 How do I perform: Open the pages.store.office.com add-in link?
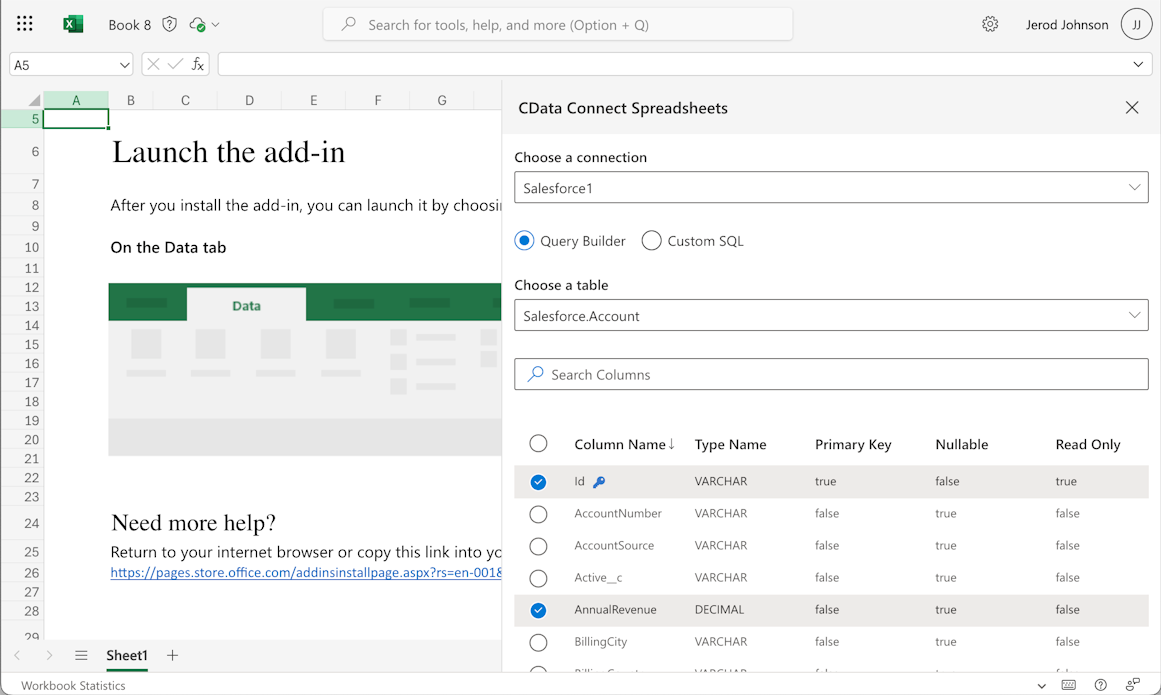[305, 573]
